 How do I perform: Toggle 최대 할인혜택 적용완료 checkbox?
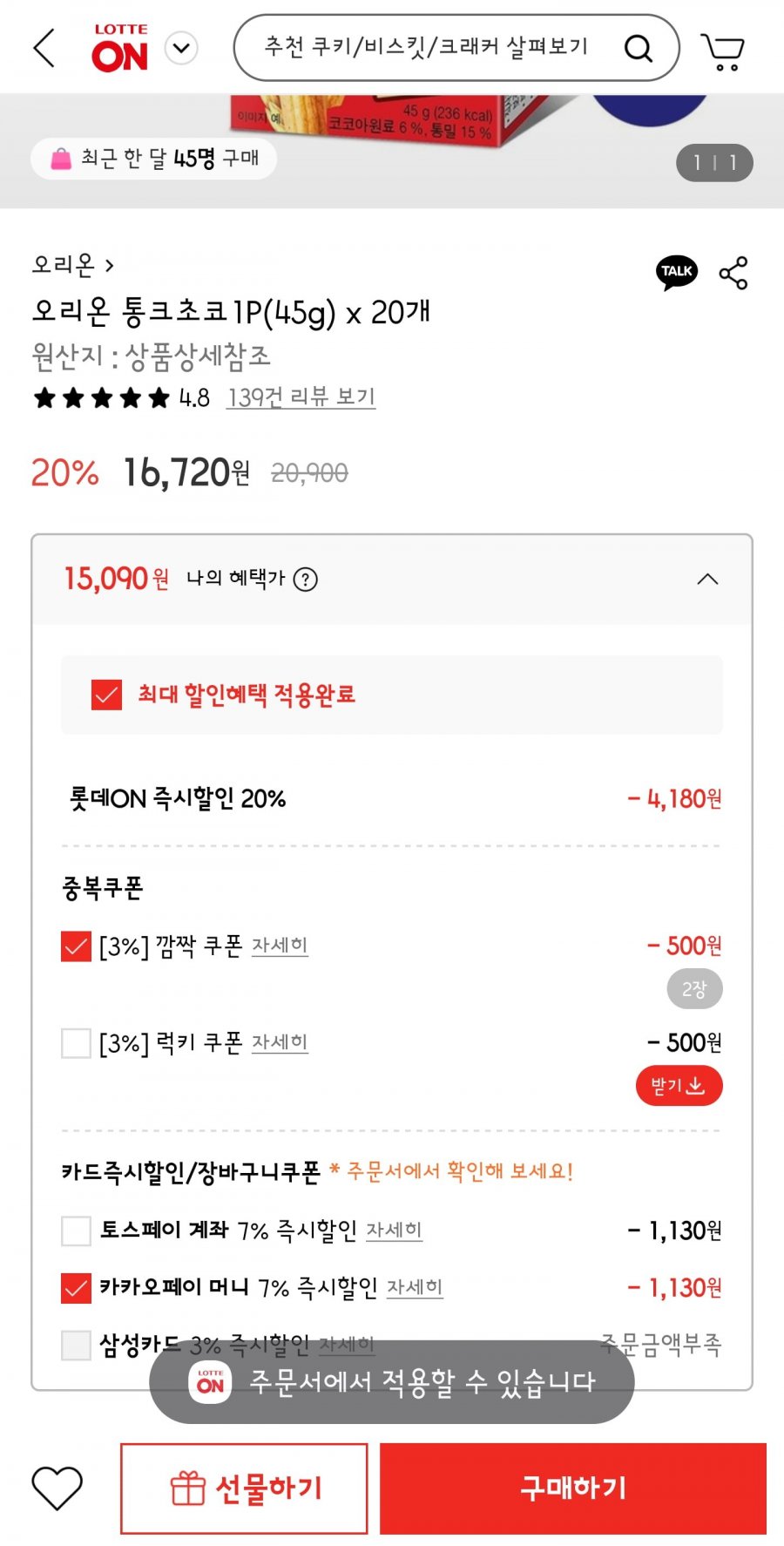106,695
